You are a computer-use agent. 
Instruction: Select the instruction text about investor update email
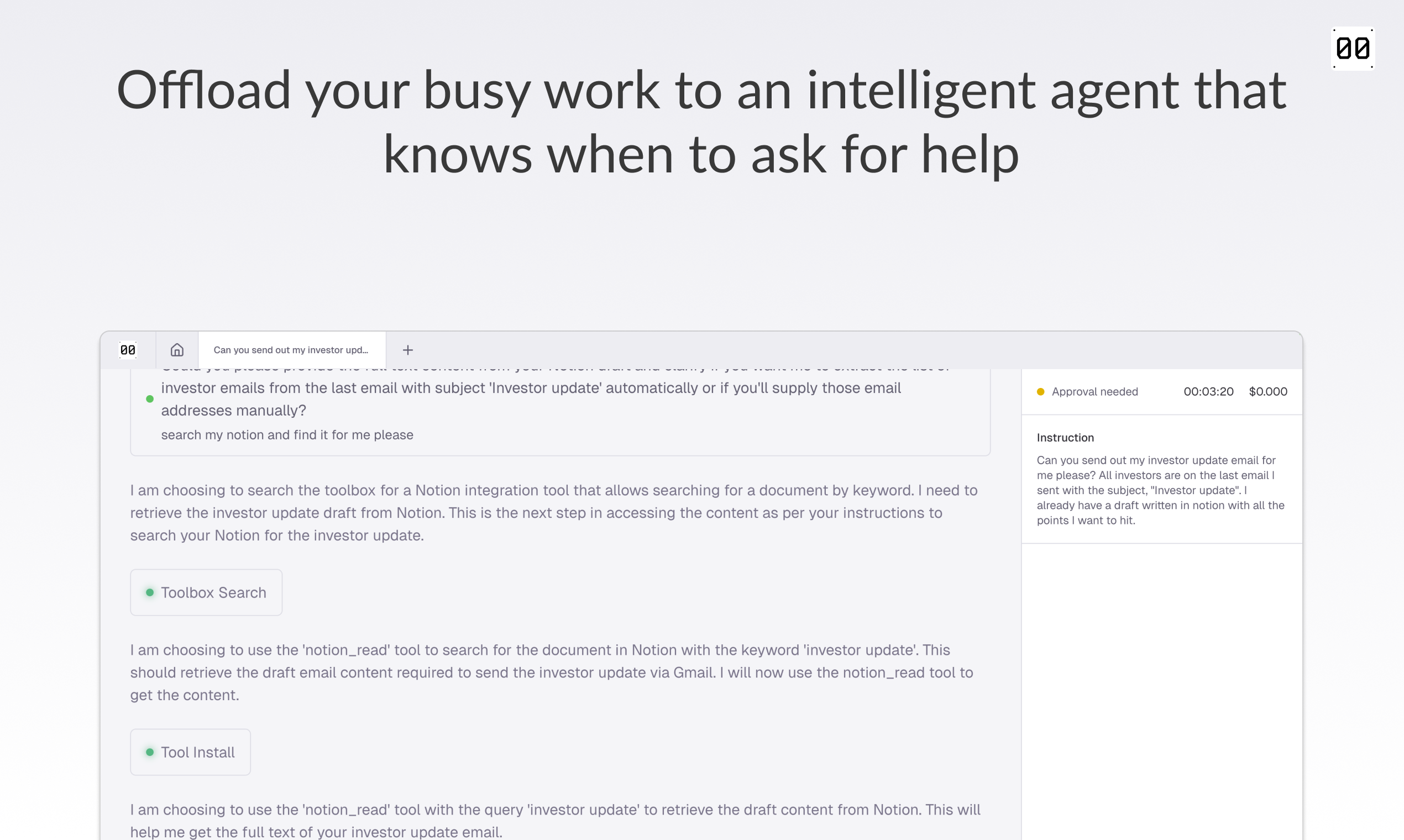[1160, 490]
